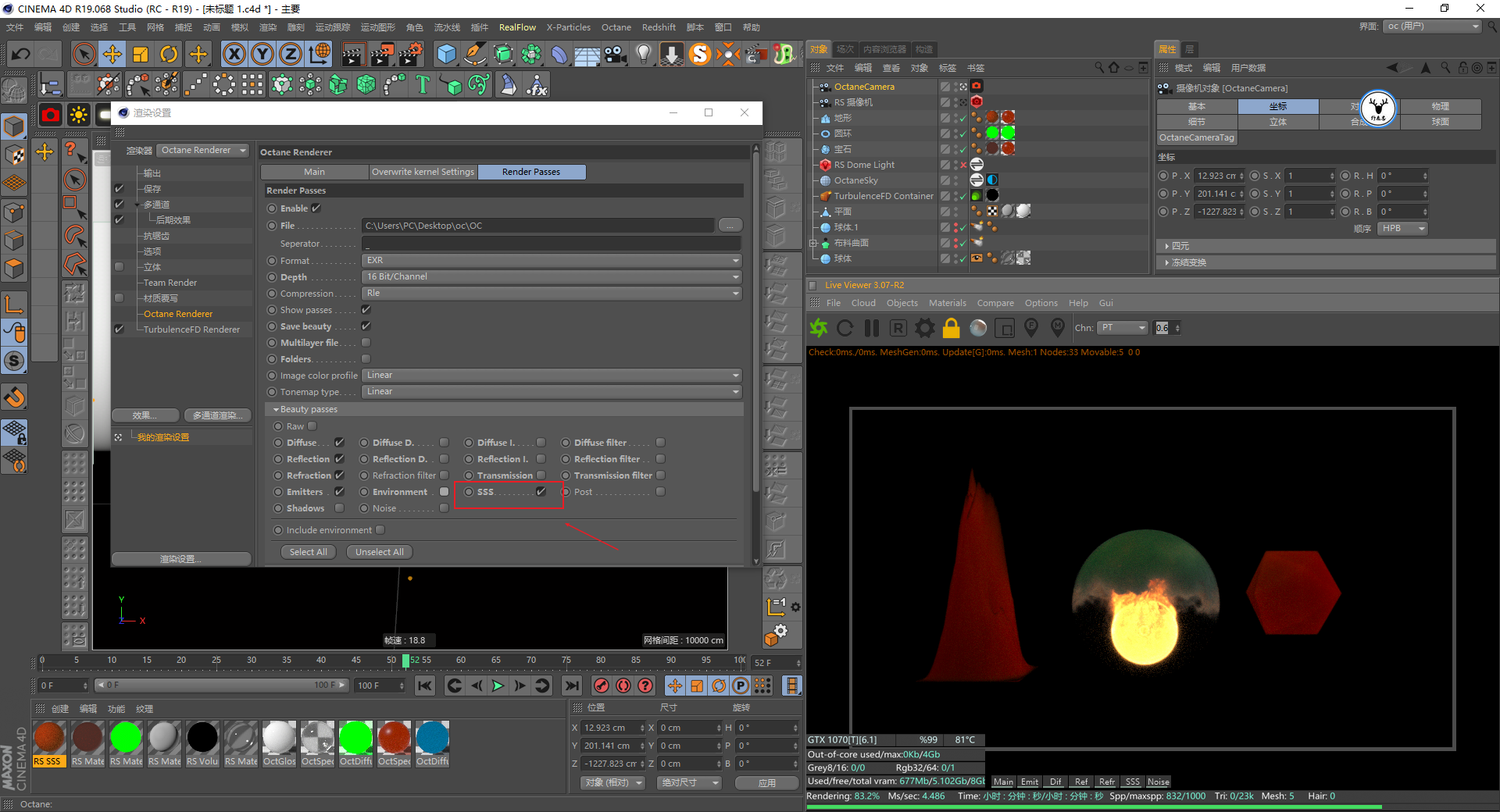This screenshot has height=812, width=1500.
Task: Open the Image color profile dropdown
Action: click(x=551, y=376)
